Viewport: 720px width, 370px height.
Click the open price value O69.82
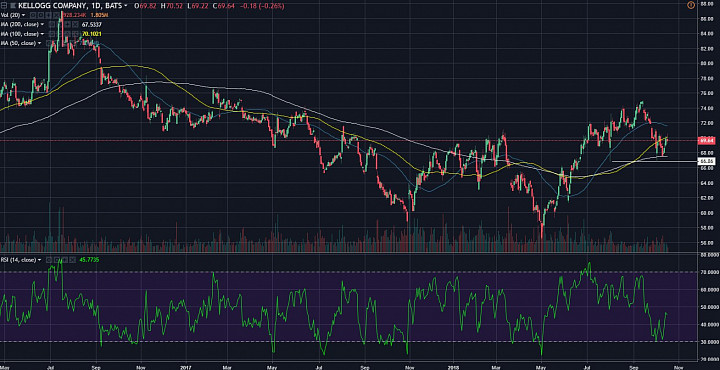pos(144,6)
